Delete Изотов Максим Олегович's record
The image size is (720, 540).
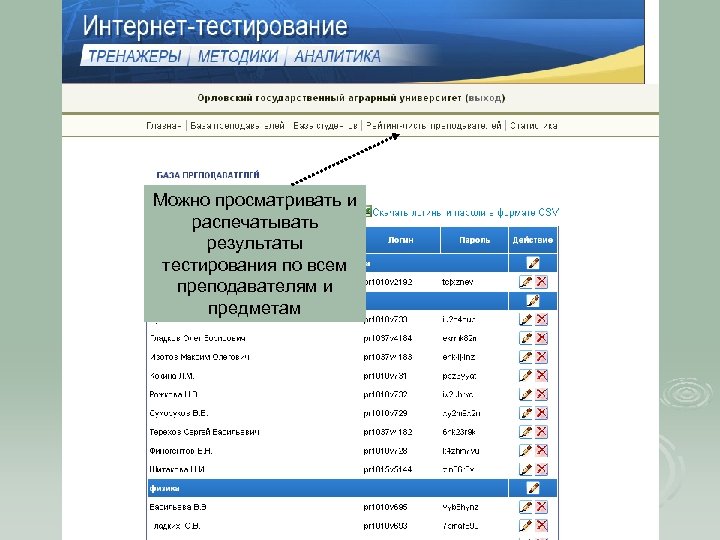[542, 357]
